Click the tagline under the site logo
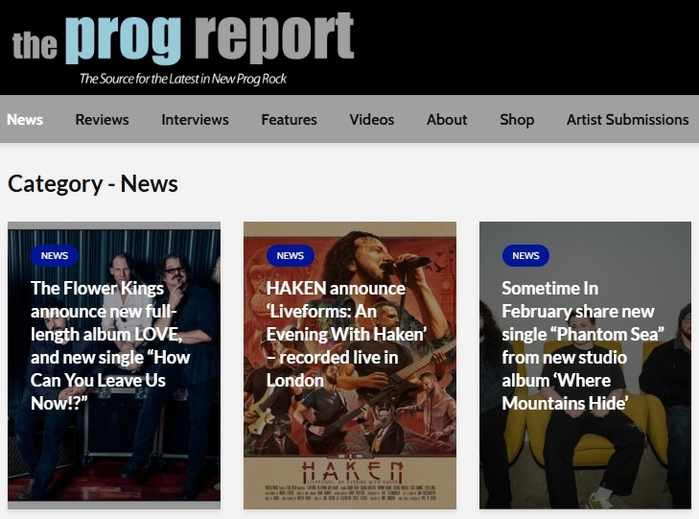699x519 pixels. tap(183, 79)
